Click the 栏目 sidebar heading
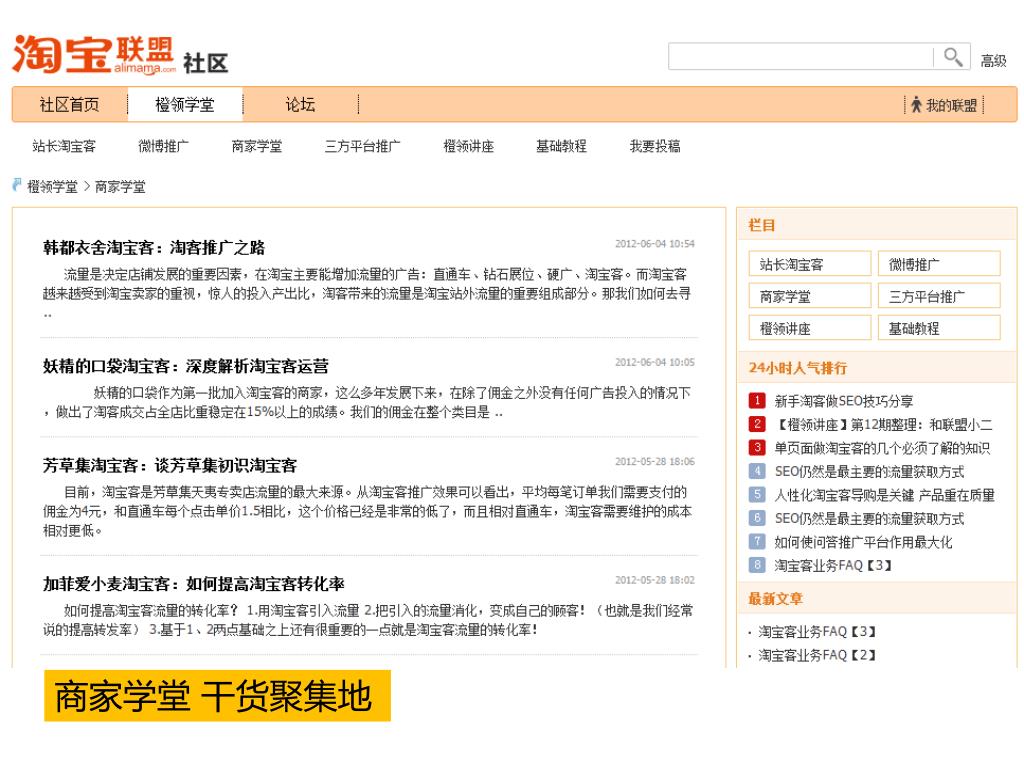This screenshot has width=1024, height=768. [x=761, y=225]
